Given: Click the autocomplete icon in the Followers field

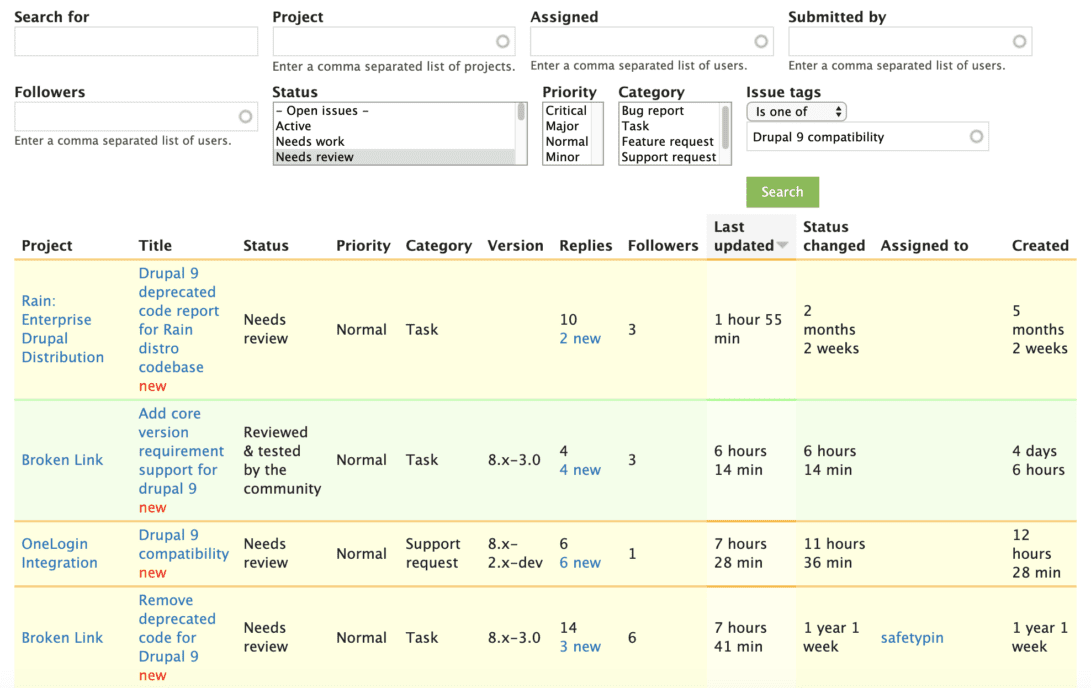Looking at the screenshot, I should tap(245, 116).
